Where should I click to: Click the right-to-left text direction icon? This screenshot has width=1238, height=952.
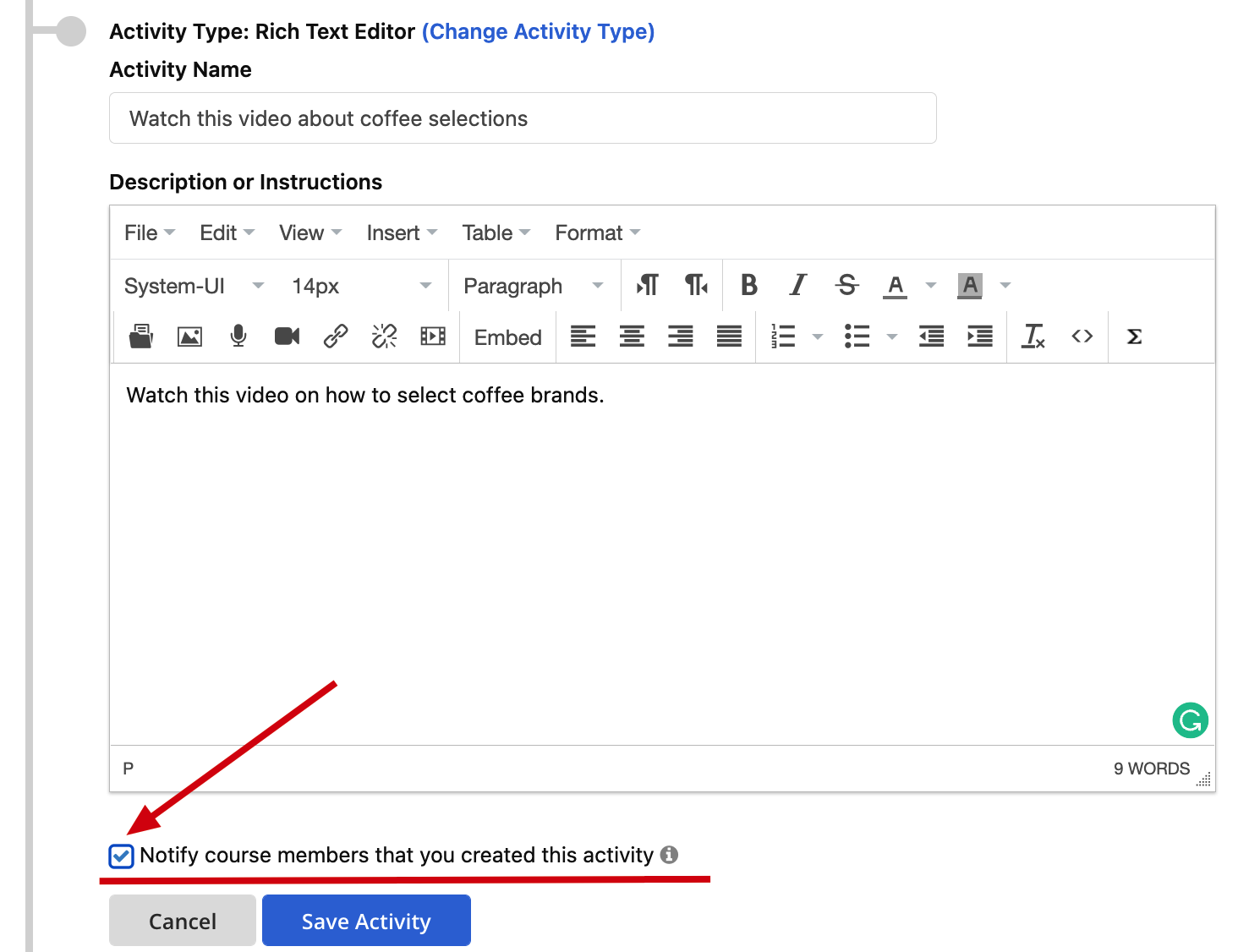coord(696,286)
